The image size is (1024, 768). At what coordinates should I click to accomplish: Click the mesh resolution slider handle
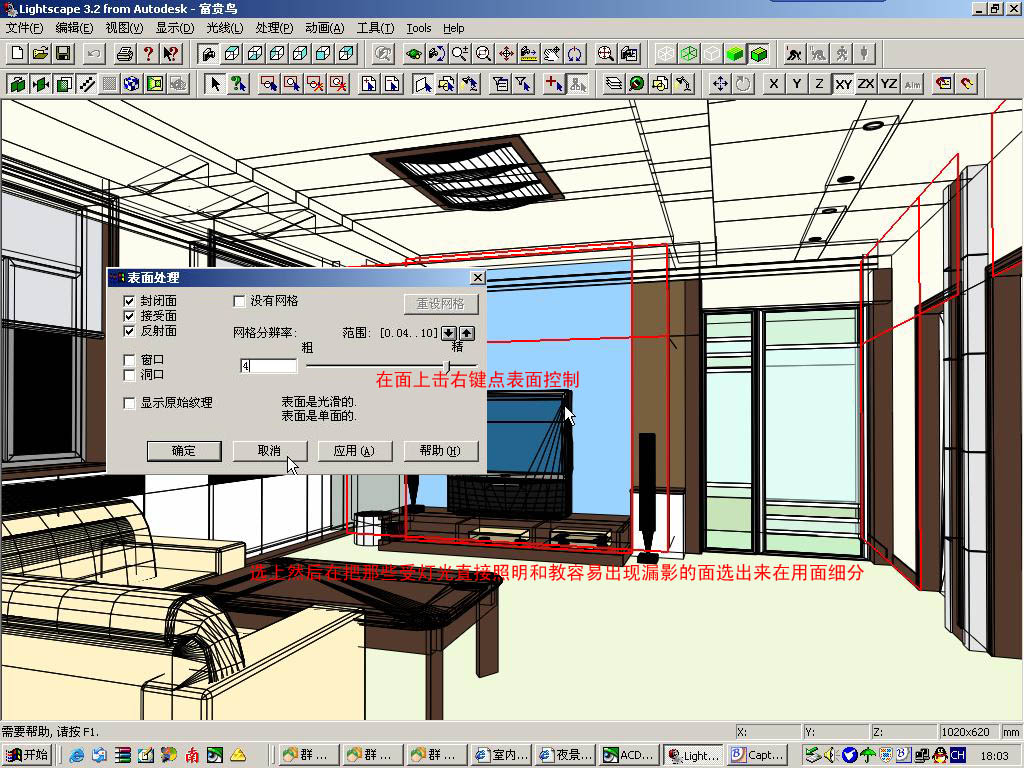(447, 366)
